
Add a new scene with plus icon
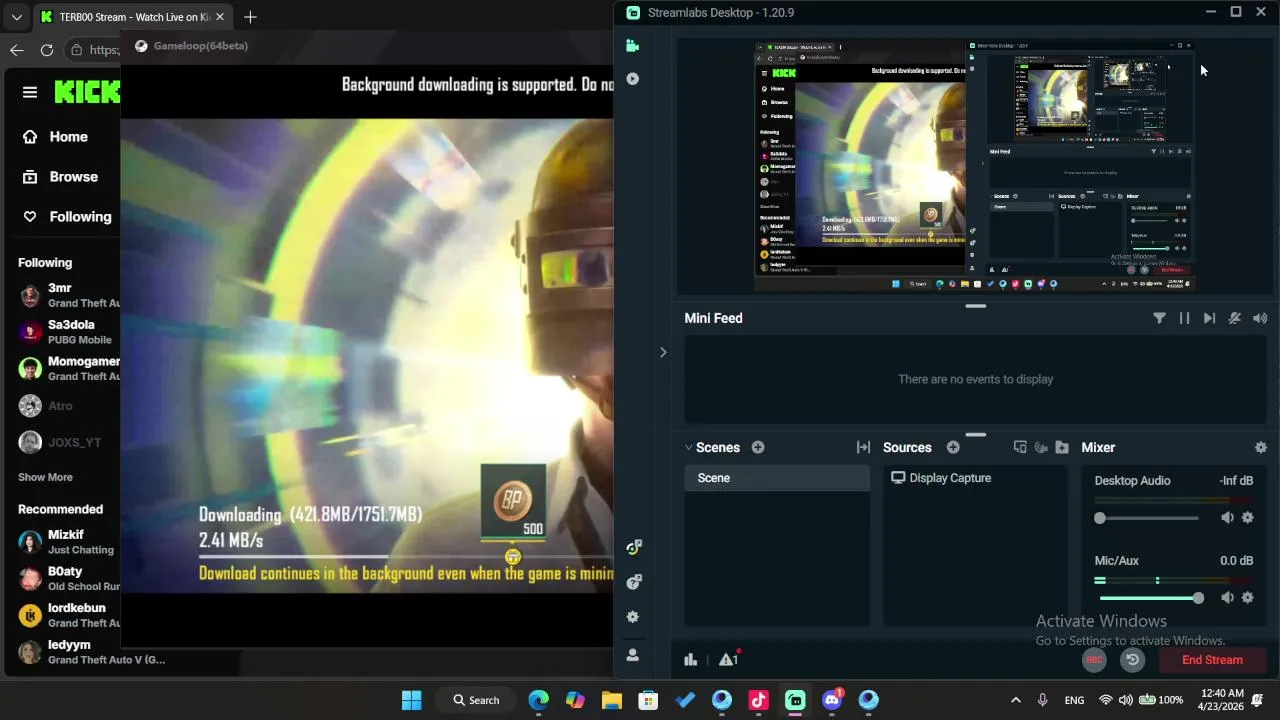coord(758,447)
